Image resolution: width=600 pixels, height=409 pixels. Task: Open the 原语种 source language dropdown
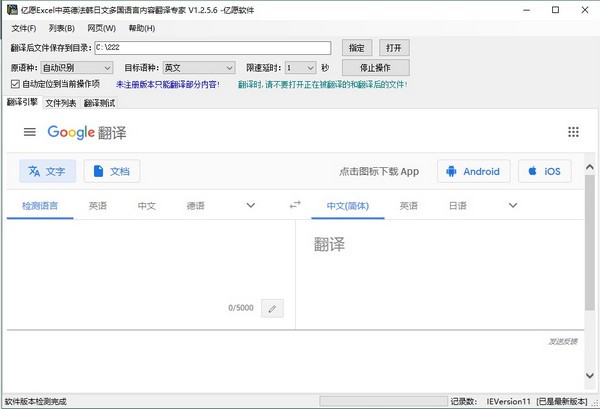tap(77, 68)
